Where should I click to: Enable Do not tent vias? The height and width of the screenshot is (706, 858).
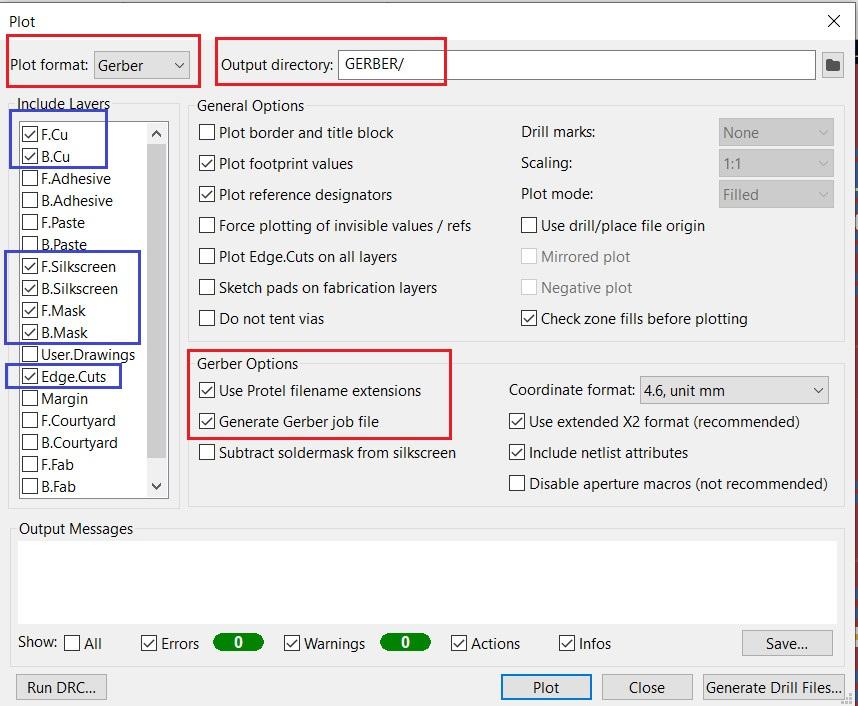[207, 318]
